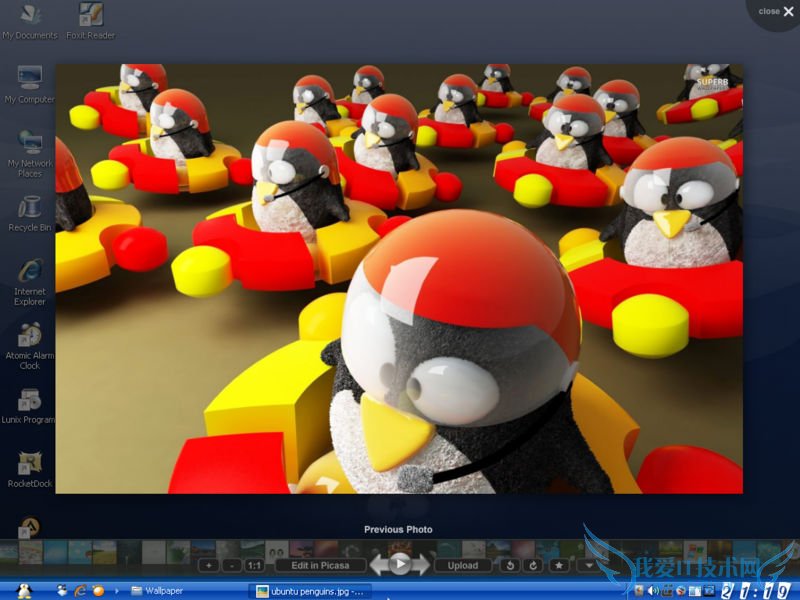Click the Edit in Picasa button
The width and height of the screenshot is (800, 600).
point(320,566)
